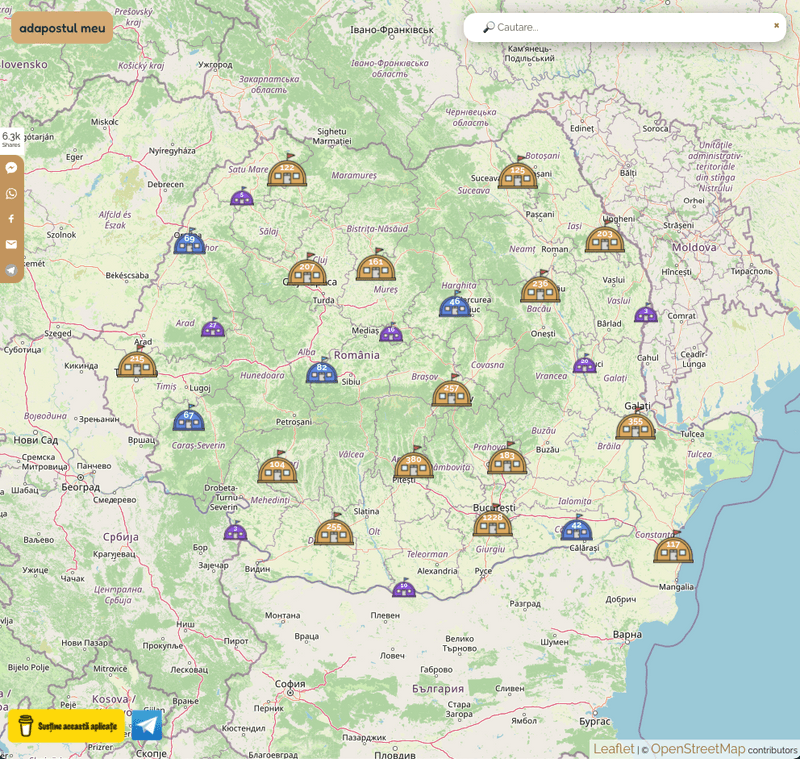Screen dimensions: 800x759
Task: Select the purple shelter marker near Comrat
Action: click(x=646, y=313)
